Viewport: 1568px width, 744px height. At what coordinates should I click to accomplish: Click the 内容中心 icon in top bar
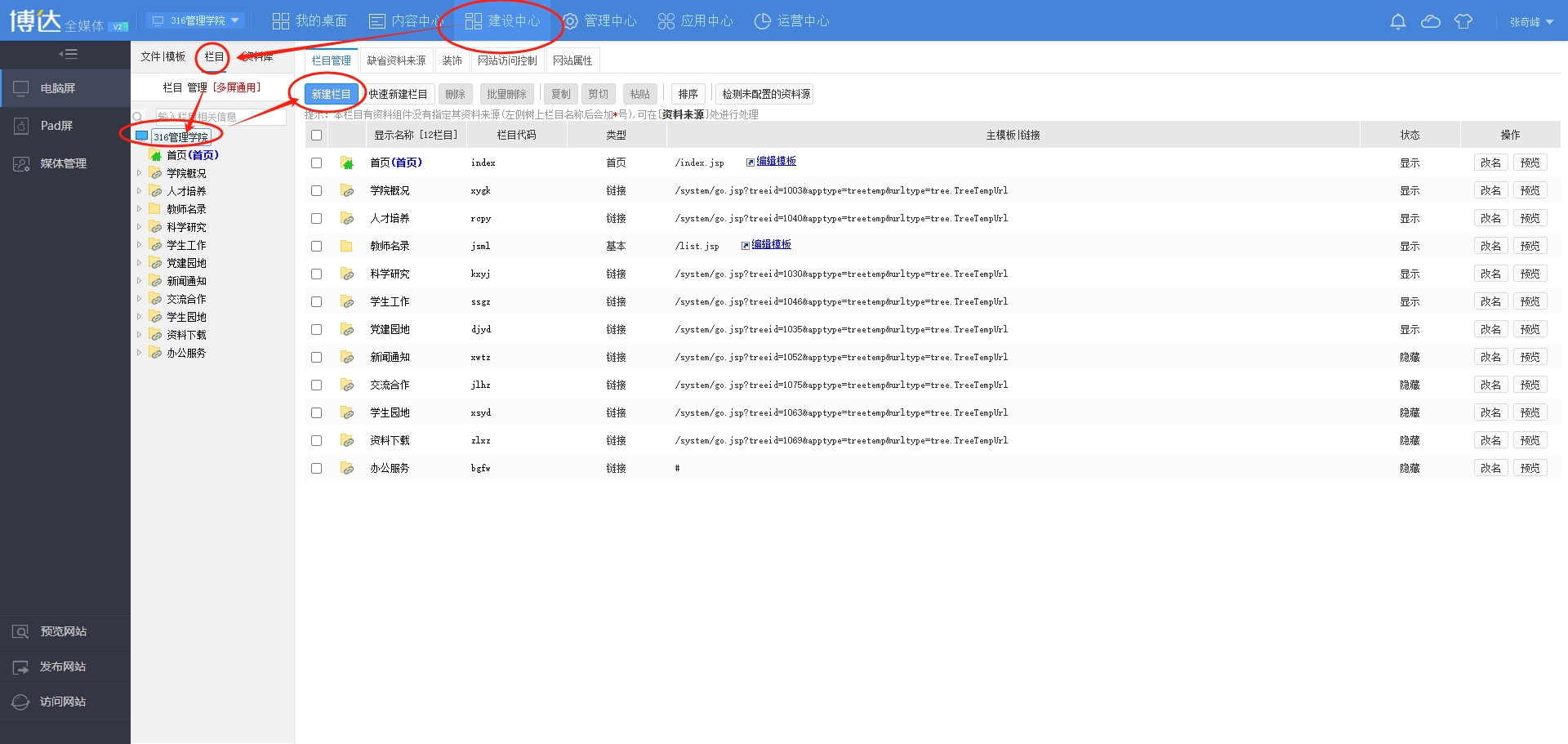point(377,21)
